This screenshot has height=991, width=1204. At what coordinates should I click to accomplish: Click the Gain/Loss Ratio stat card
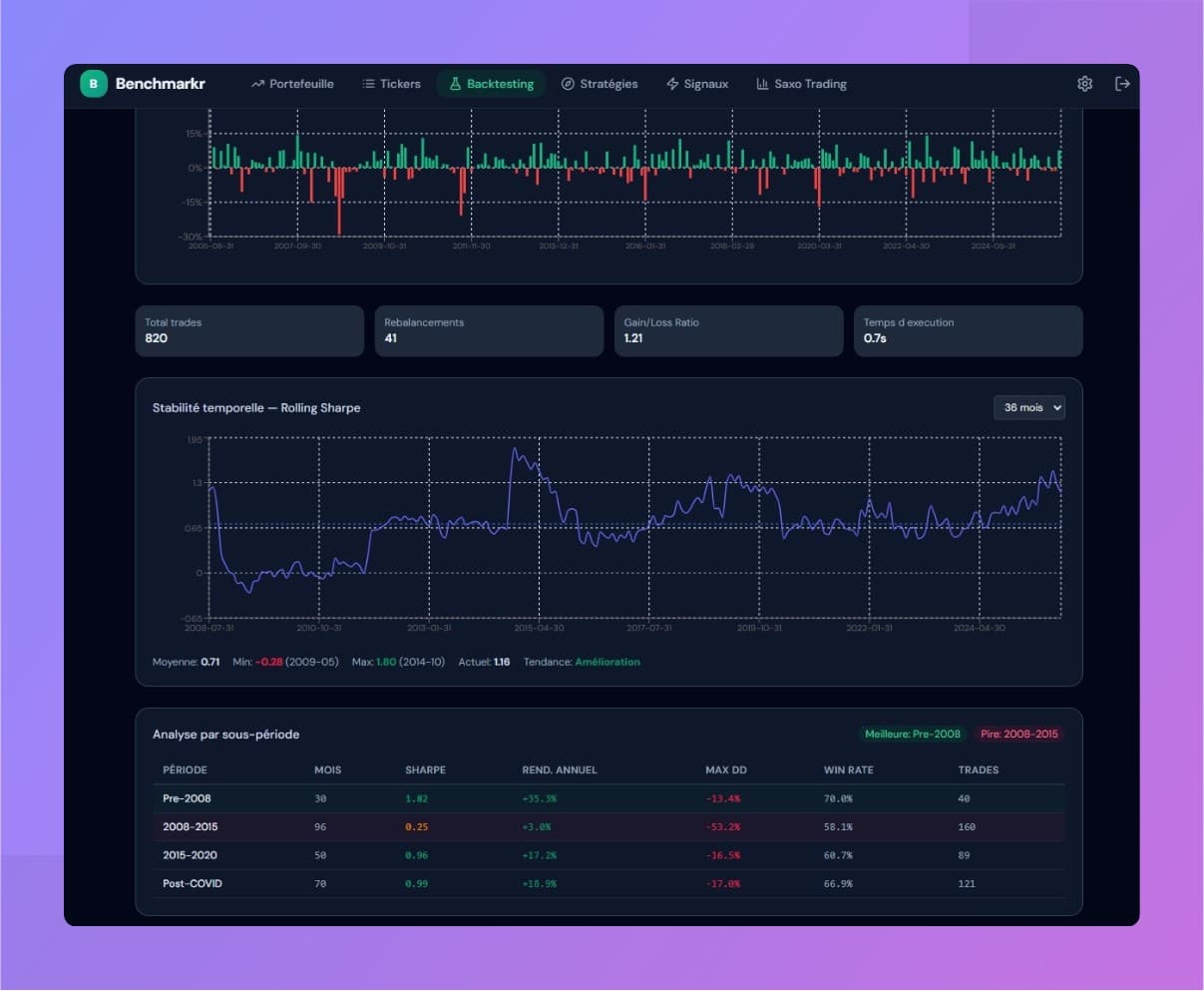pyautogui.click(x=728, y=330)
